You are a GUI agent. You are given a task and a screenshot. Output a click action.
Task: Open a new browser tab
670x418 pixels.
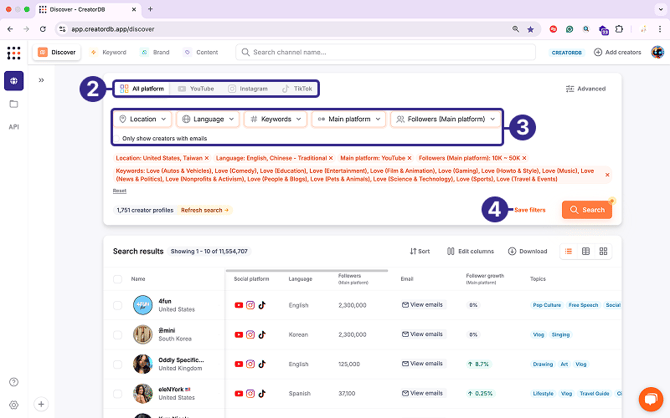click(150, 9)
